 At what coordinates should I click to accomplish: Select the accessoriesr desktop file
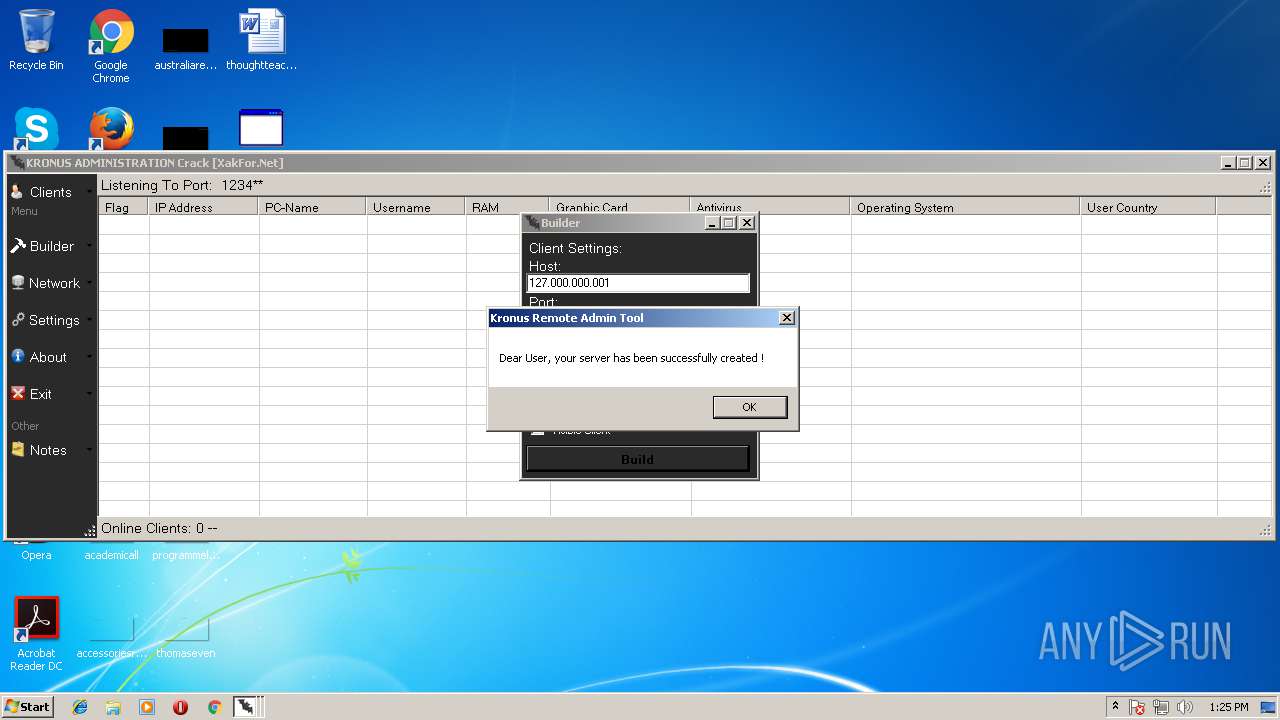[x=111, y=636]
